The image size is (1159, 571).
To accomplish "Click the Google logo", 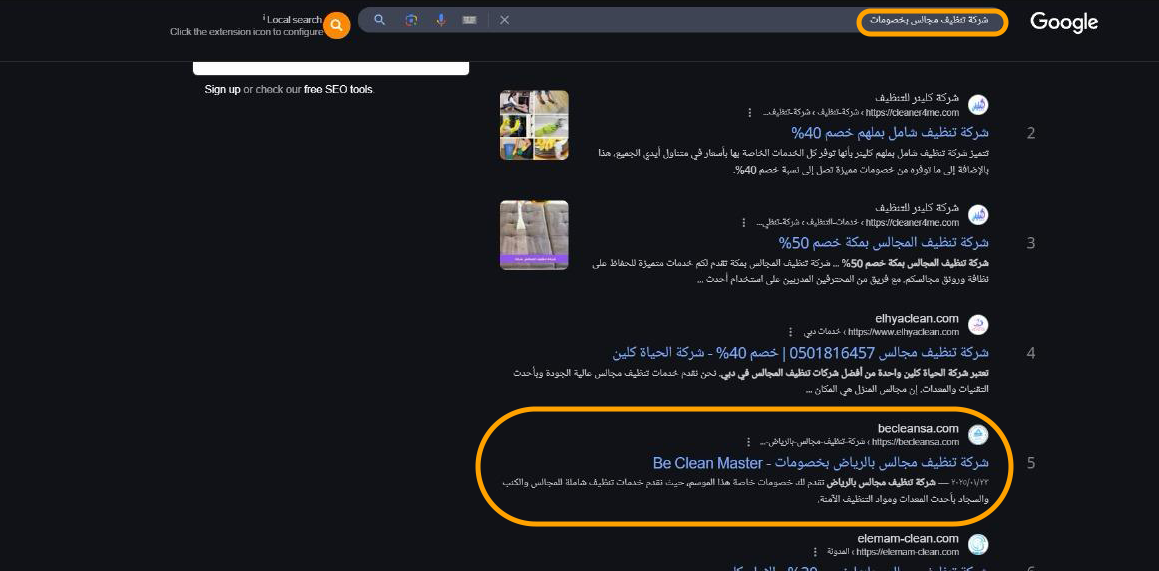I will tap(1064, 23).
